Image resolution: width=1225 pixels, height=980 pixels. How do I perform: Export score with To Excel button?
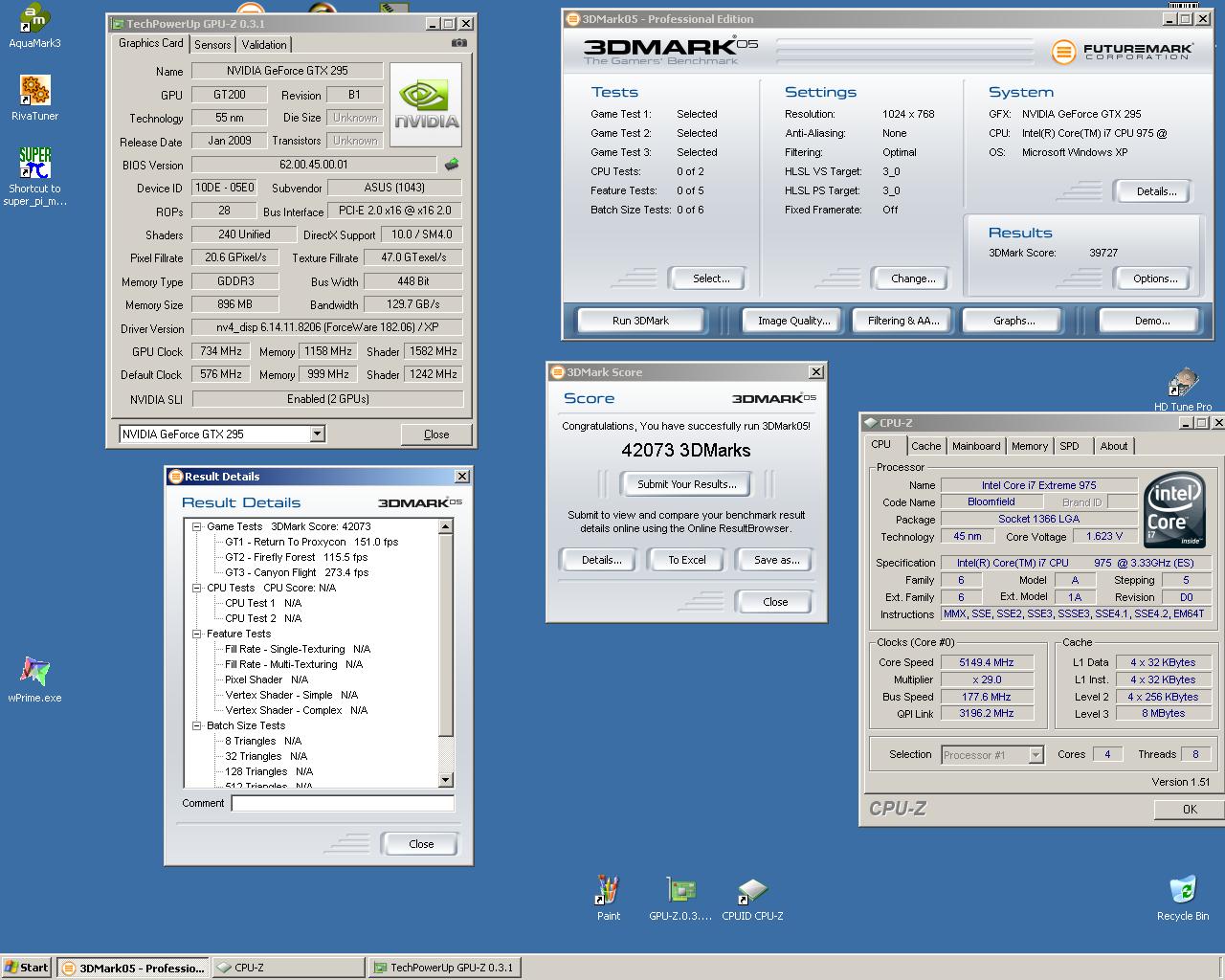[687, 560]
